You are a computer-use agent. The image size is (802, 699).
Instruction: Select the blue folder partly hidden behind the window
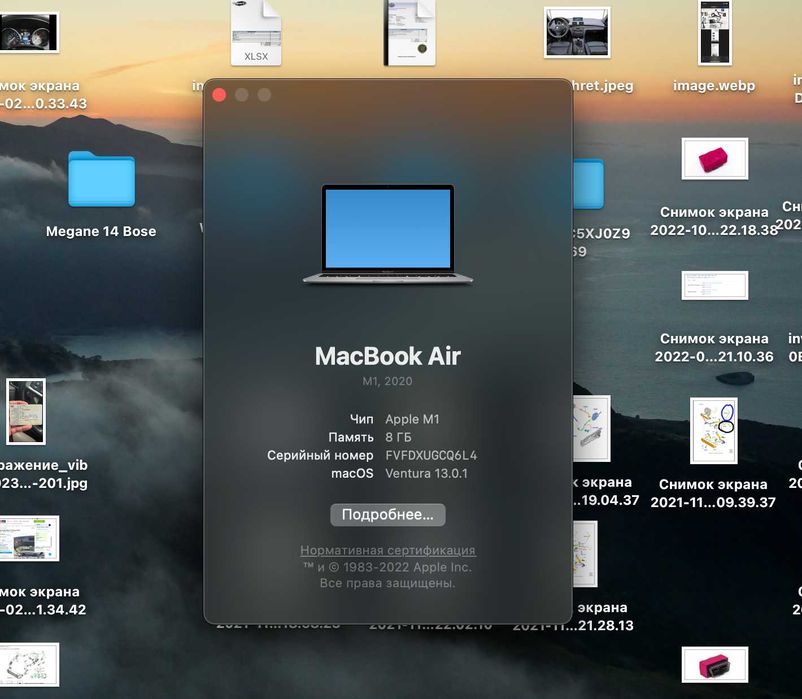[x=588, y=184]
